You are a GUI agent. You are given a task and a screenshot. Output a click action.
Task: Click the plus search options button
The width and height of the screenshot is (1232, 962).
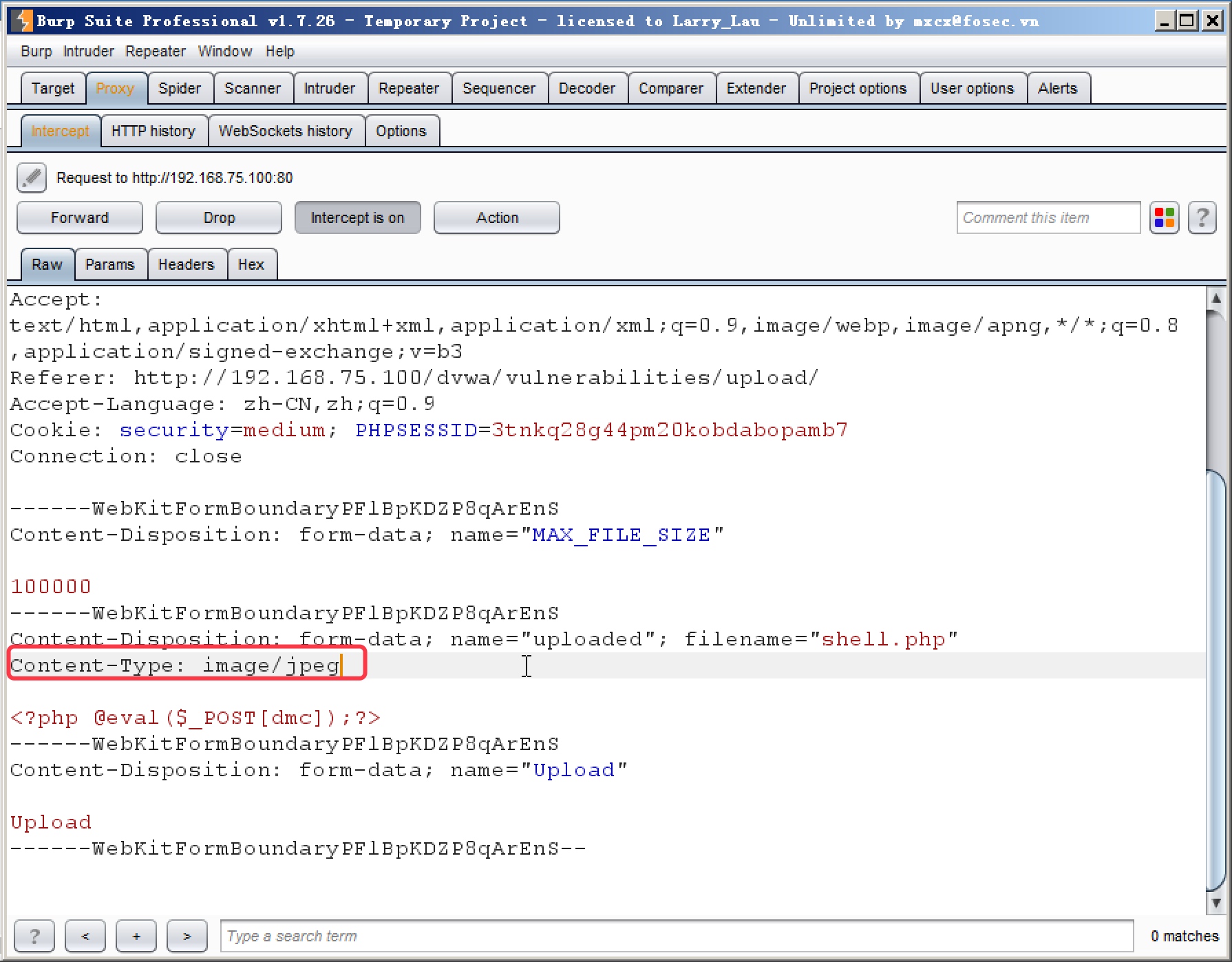[136, 936]
